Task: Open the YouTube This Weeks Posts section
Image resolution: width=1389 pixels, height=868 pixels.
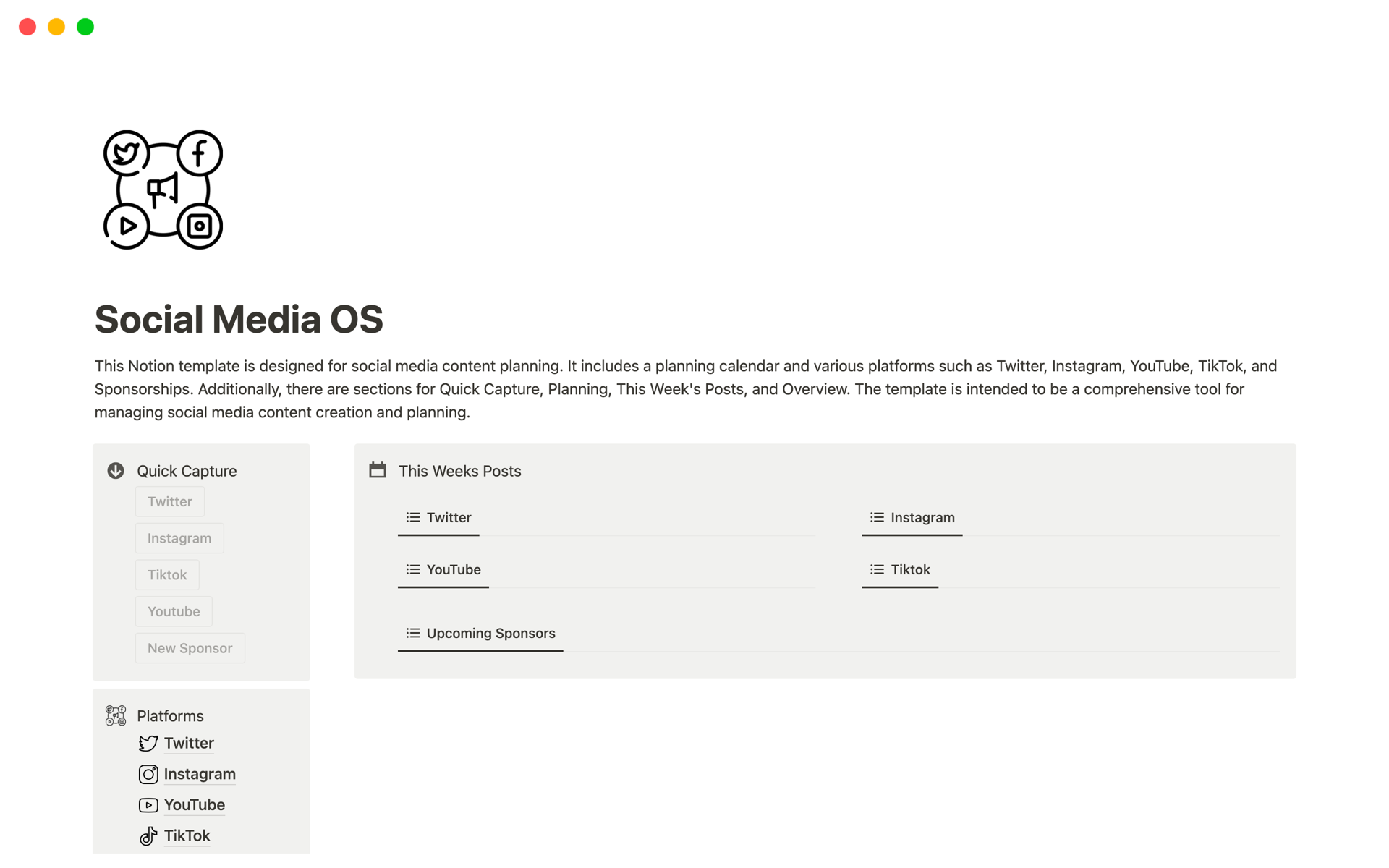Action: click(x=454, y=569)
